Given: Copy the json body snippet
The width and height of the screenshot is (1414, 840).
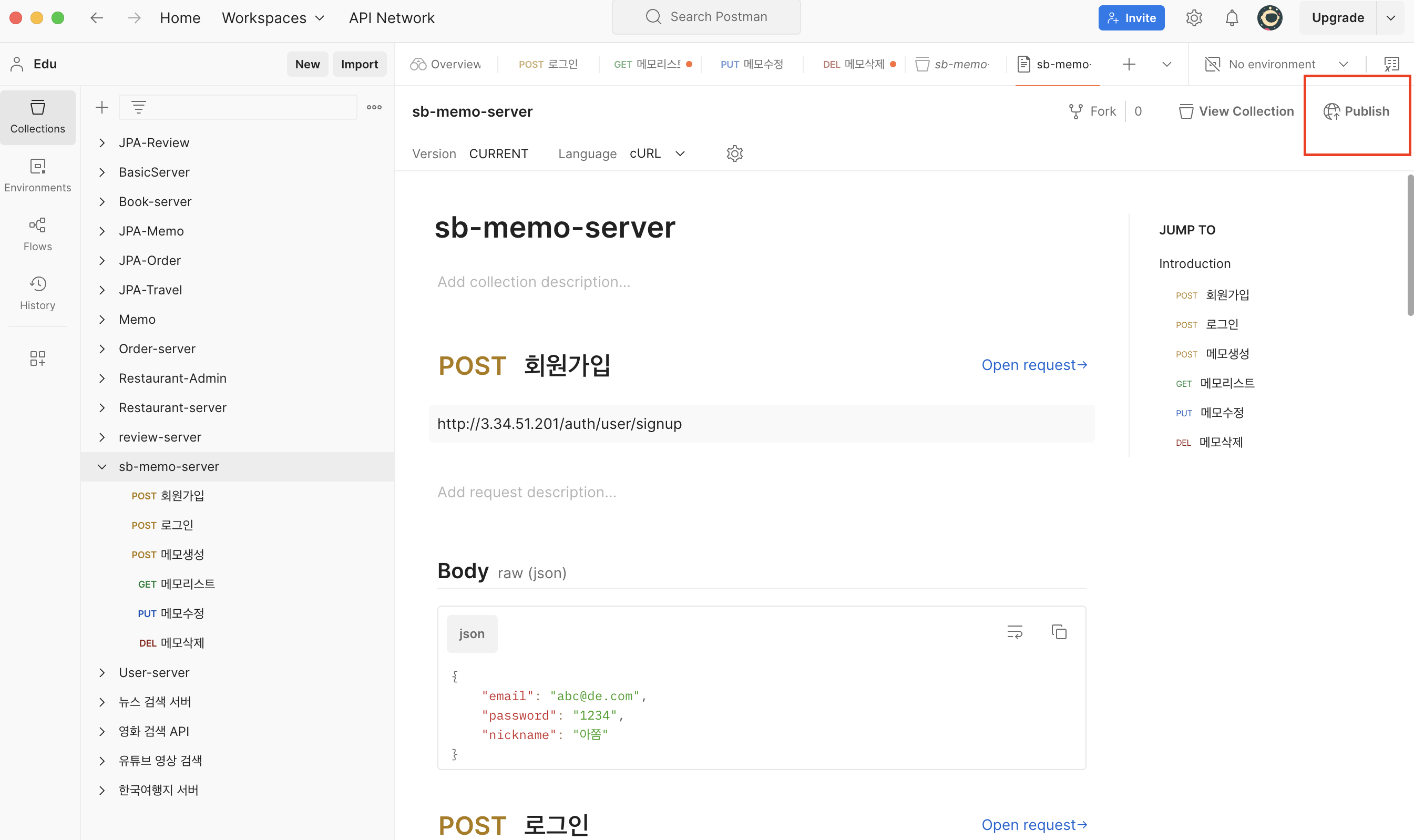Looking at the screenshot, I should point(1059,632).
